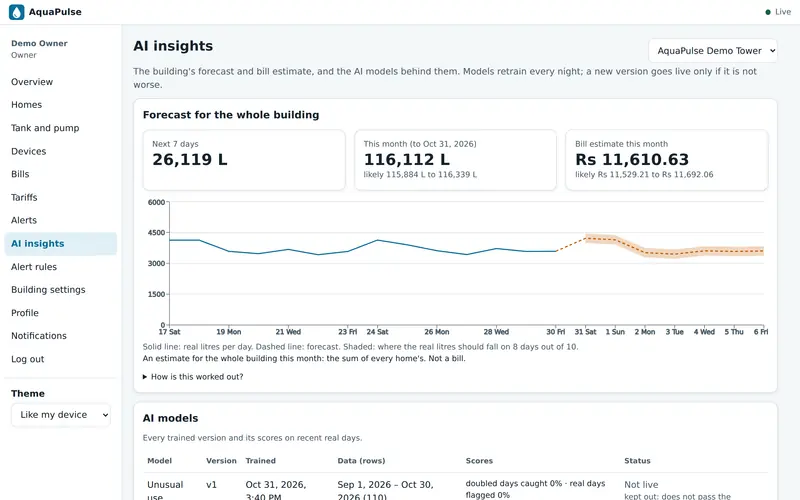The height and width of the screenshot is (500, 800).
Task: Click the 'Trained' column header
Action: [260, 461]
